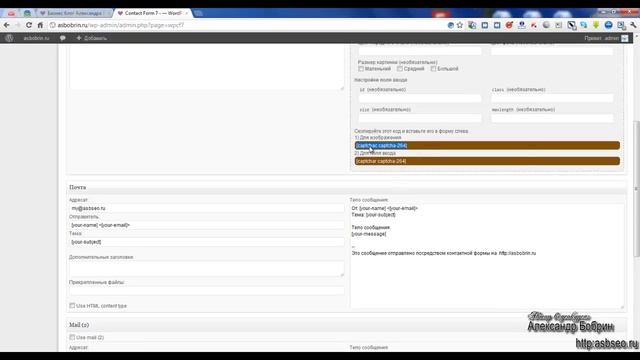Click the gray sphere extension icon
The image size is (640, 360).
[x=546, y=25]
